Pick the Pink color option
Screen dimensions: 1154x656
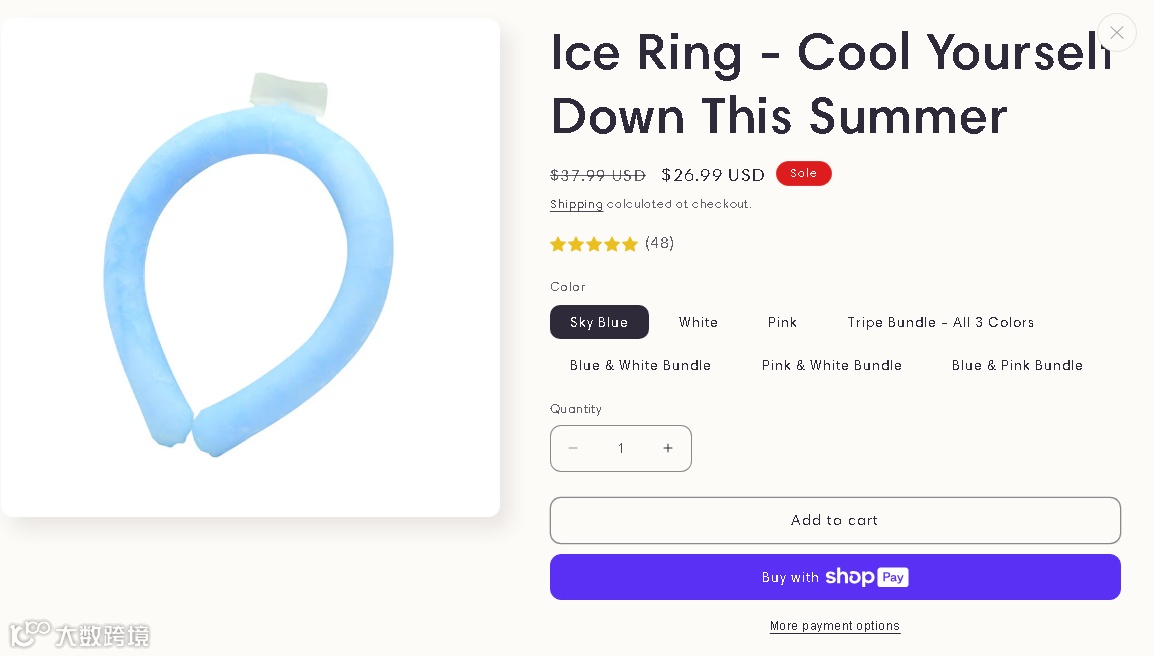[x=782, y=322]
